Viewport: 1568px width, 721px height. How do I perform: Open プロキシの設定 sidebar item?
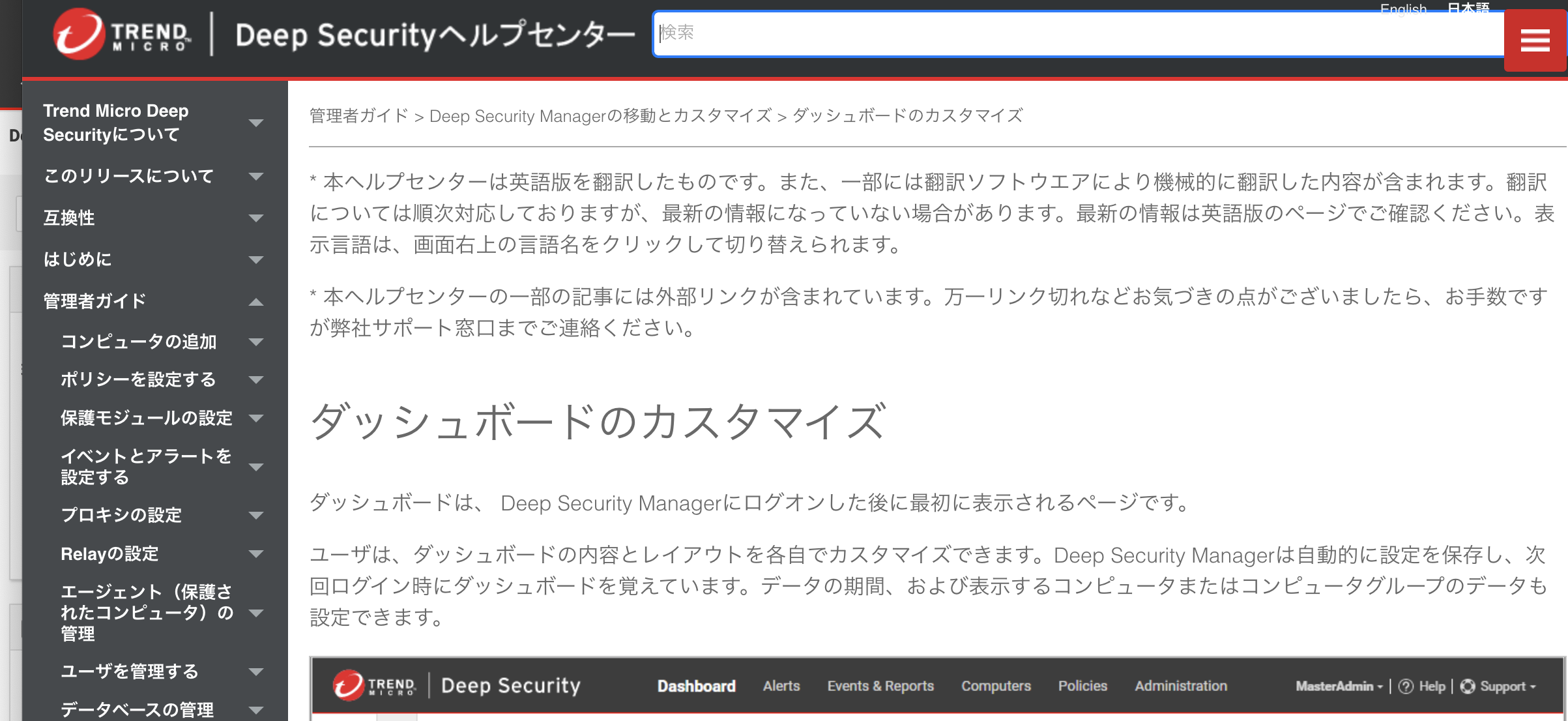121,515
